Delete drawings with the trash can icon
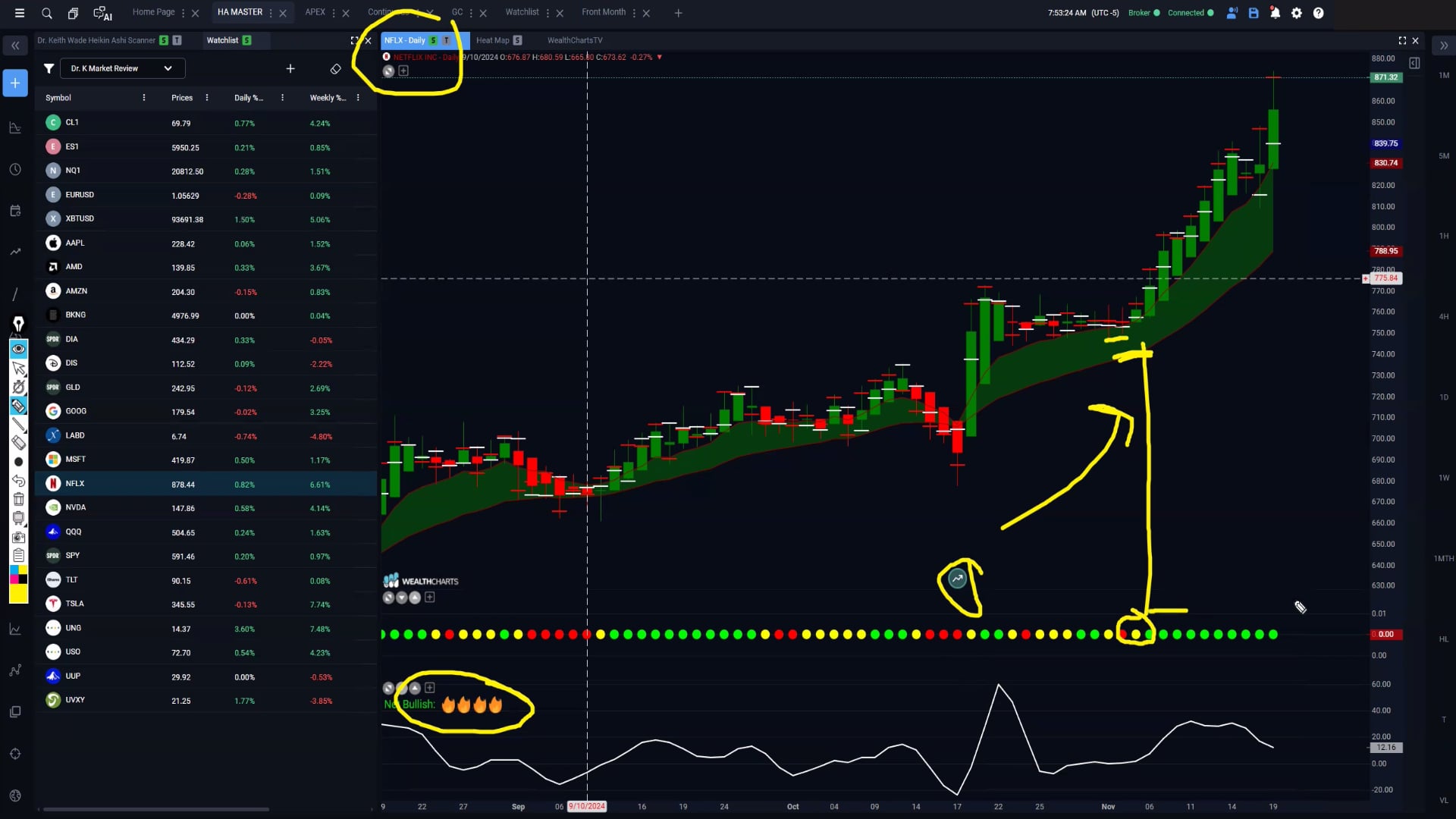The height and width of the screenshot is (819, 1456). click(18, 499)
